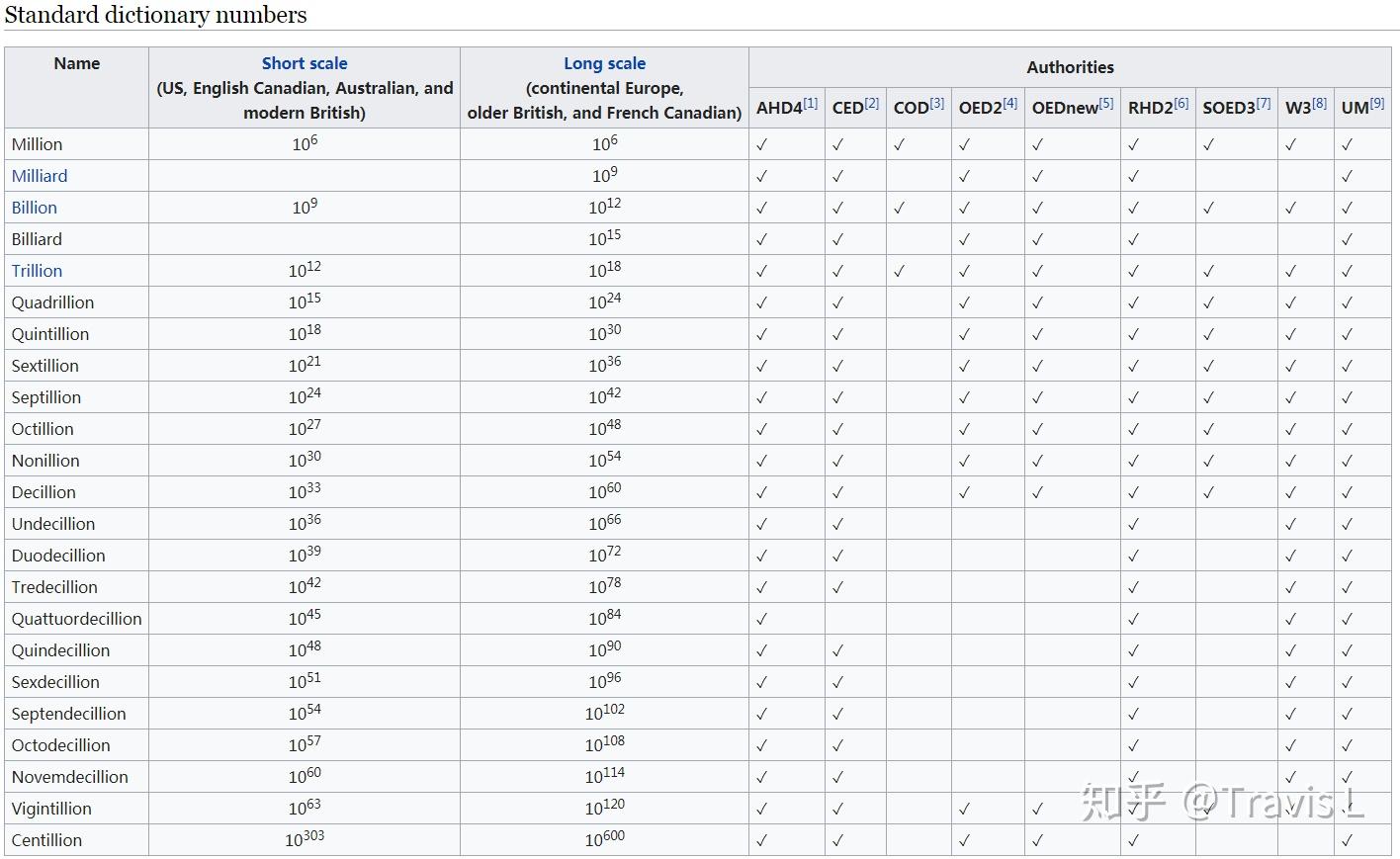Select the Duodecillion row name
This screenshot has width=1400, height=859.
[58, 556]
